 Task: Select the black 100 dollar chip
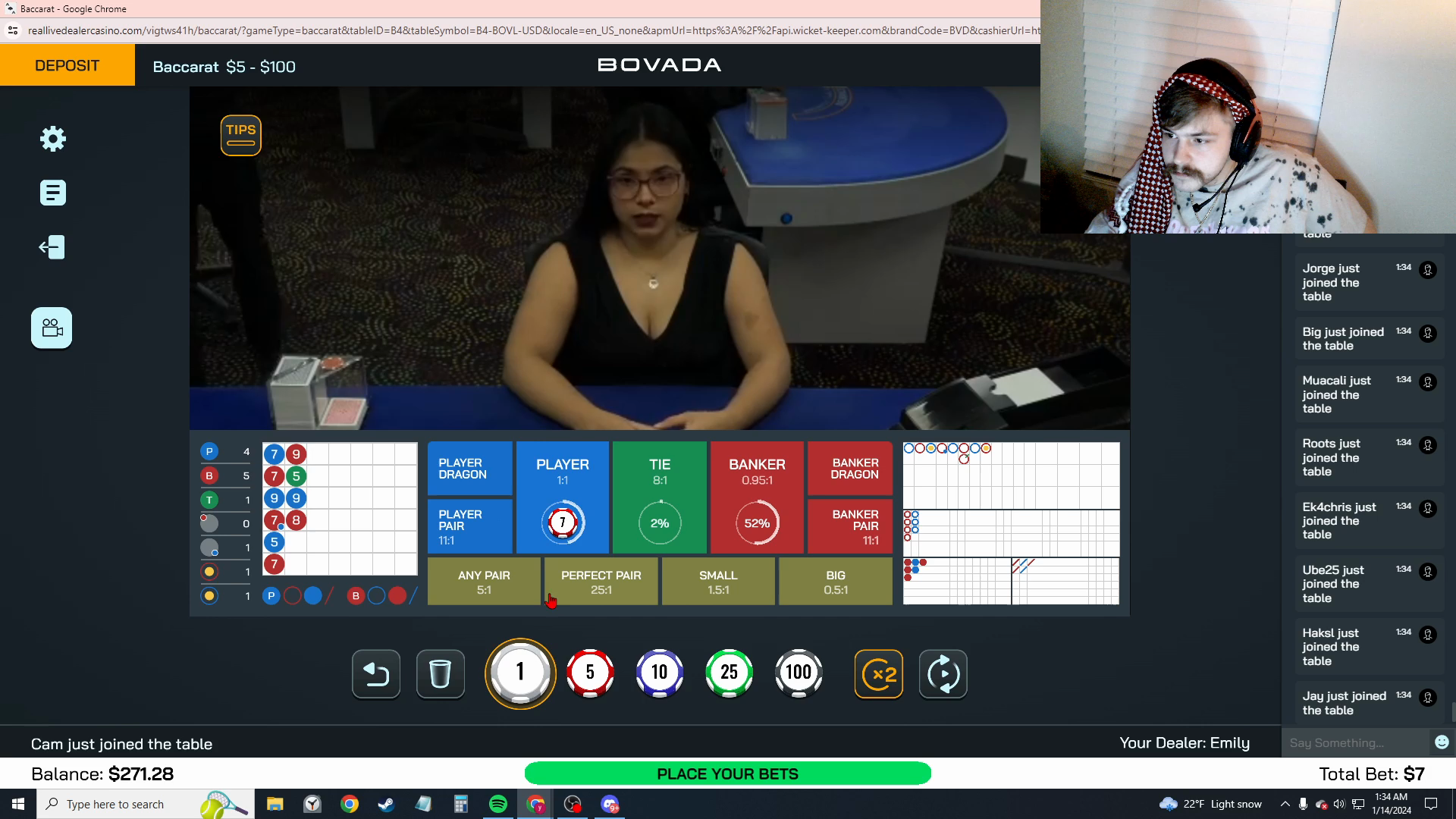click(x=799, y=673)
